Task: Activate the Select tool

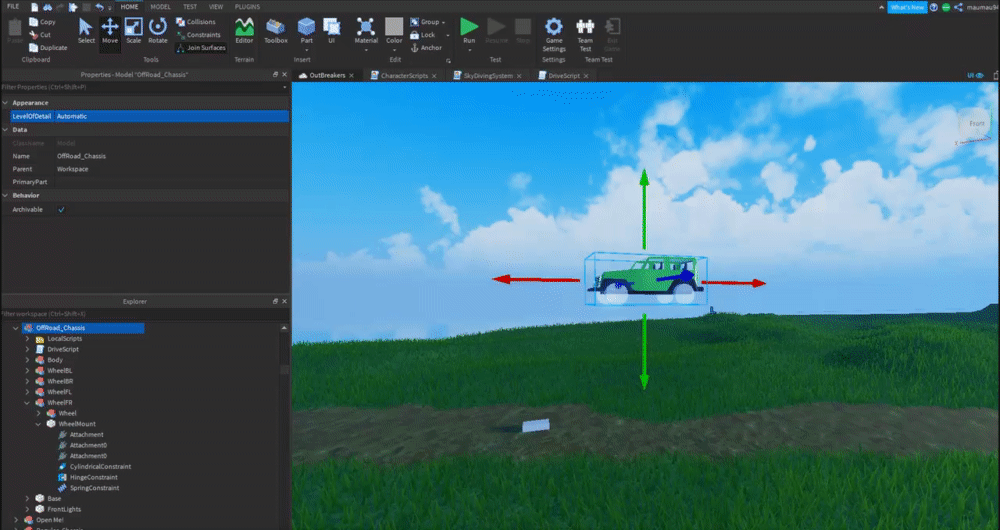Action: pyautogui.click(x=86, y=31)
